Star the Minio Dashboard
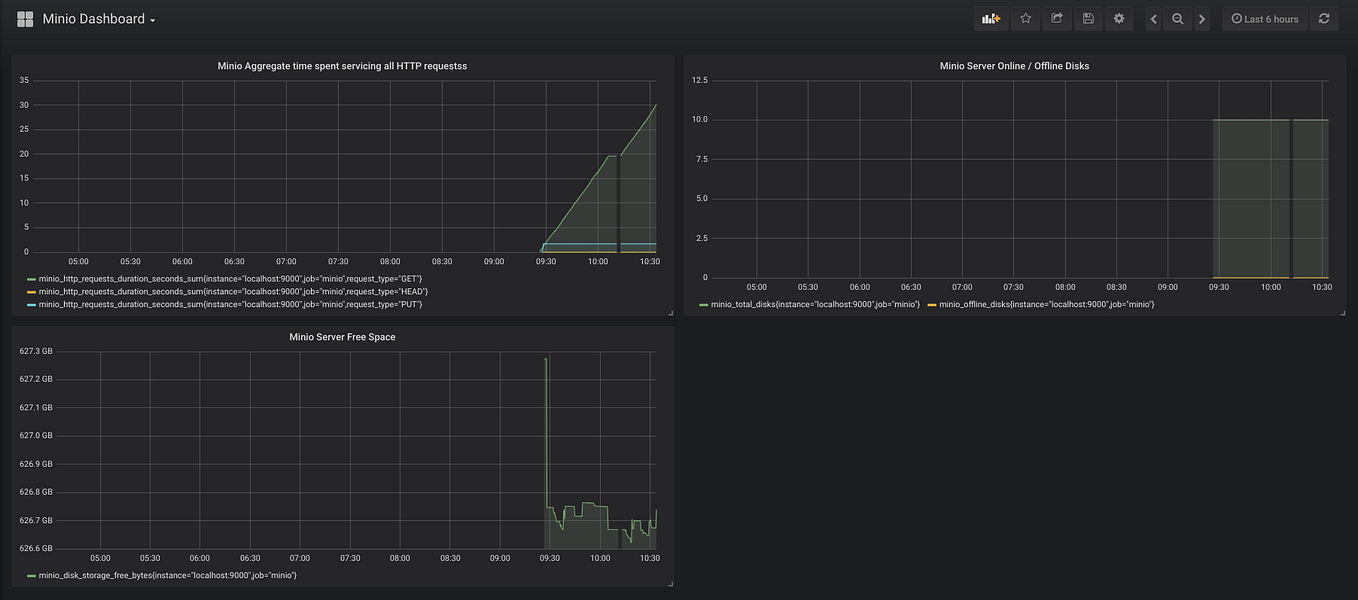 pyautogui.click(x=1025, y=19)
